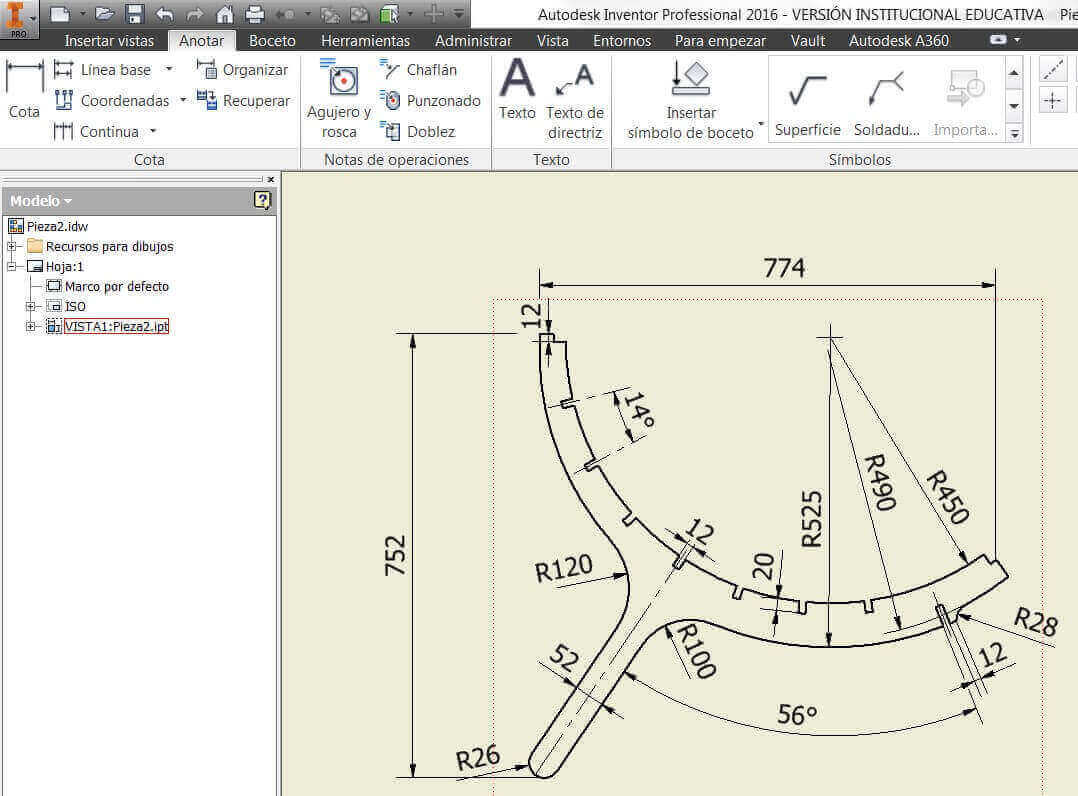Select the Cota dimension tool
1078x796 pixels.
pos(24,90)
